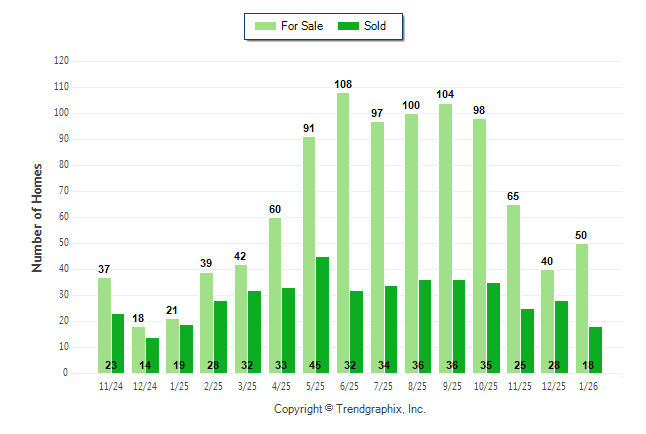This screenshot has width=646, height=434.
Task: Click the Sold legend color swatch
Action: click(350, 26)
